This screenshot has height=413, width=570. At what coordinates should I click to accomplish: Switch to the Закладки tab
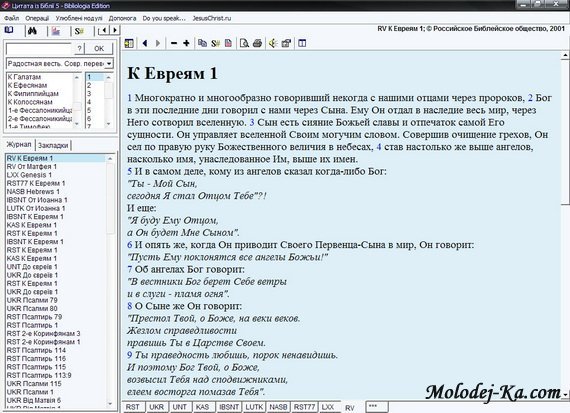(53, 145)
